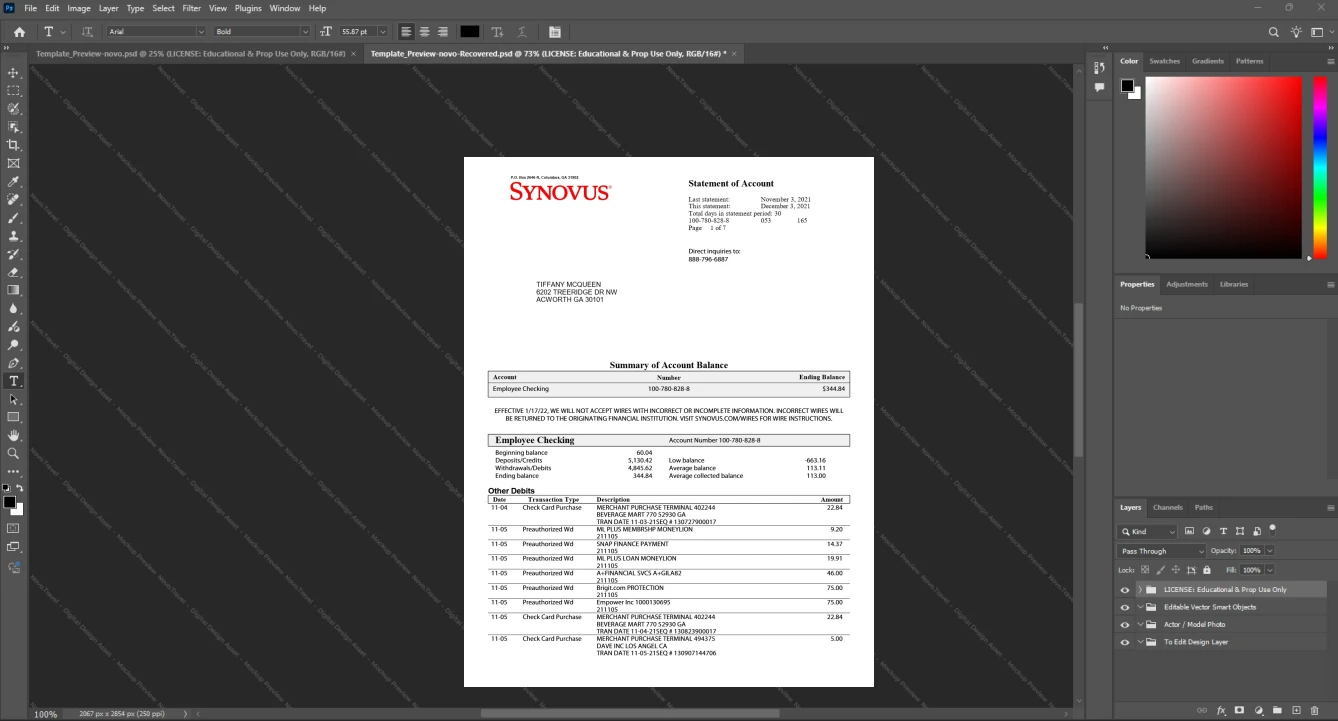Right align text button
The width and height of the screenshot is (1338, 721).
(x=442, y=32)
